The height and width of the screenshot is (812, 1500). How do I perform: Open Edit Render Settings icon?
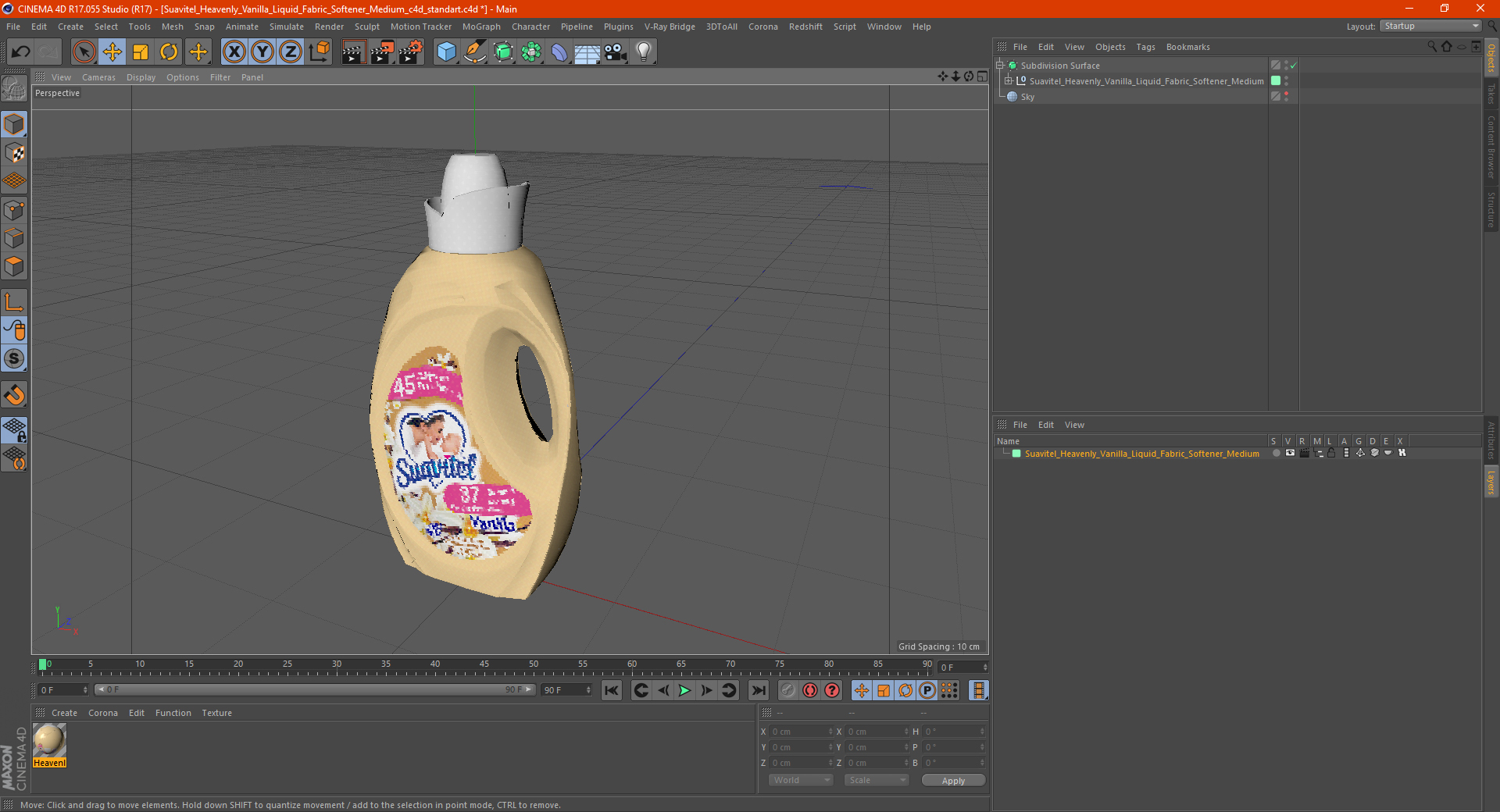tap(411, 52)
